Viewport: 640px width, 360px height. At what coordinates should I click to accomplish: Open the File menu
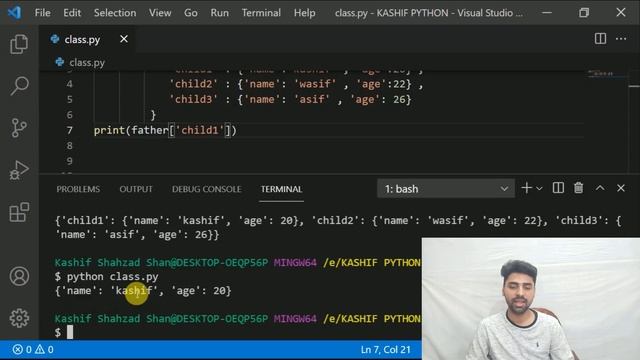pyautogui.click(x=42, y=13)
